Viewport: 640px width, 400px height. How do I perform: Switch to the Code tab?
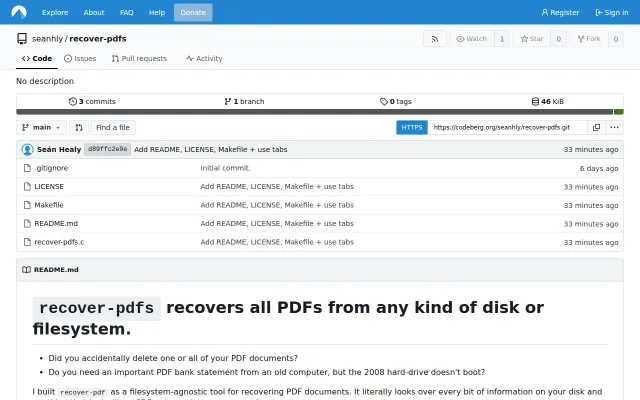coord(37,58)
